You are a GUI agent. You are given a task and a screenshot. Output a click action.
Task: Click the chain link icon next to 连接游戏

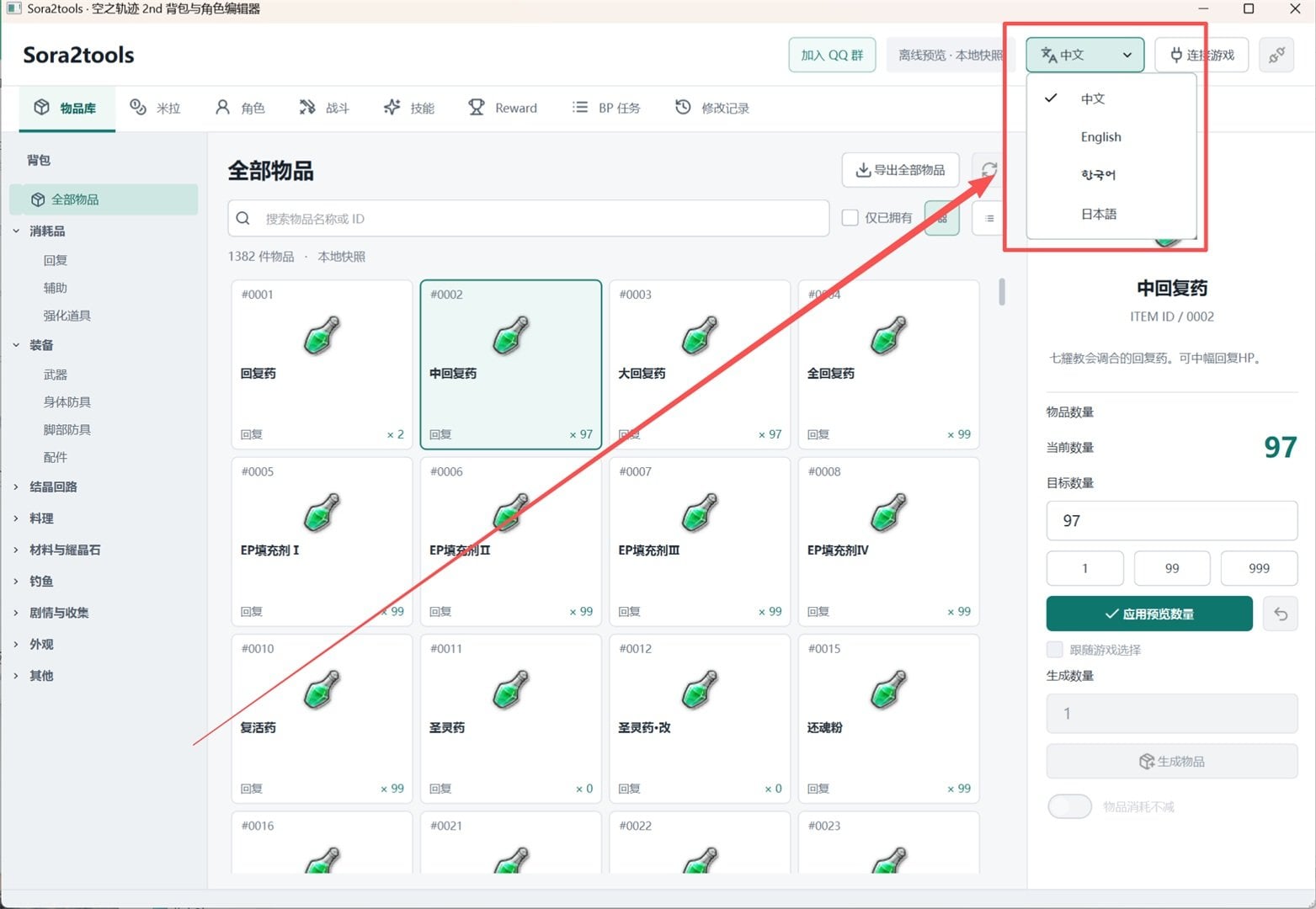[1276, 56]
